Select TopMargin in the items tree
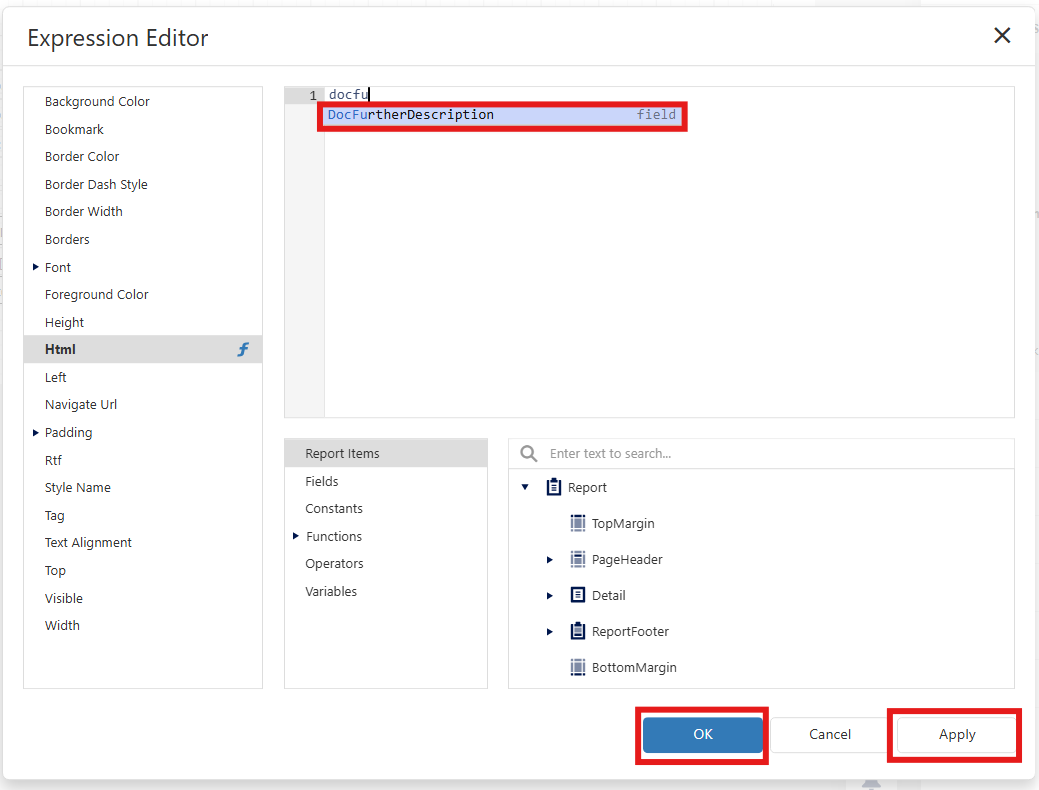Viewport: 1039px width, 790px height. point(623,524)
